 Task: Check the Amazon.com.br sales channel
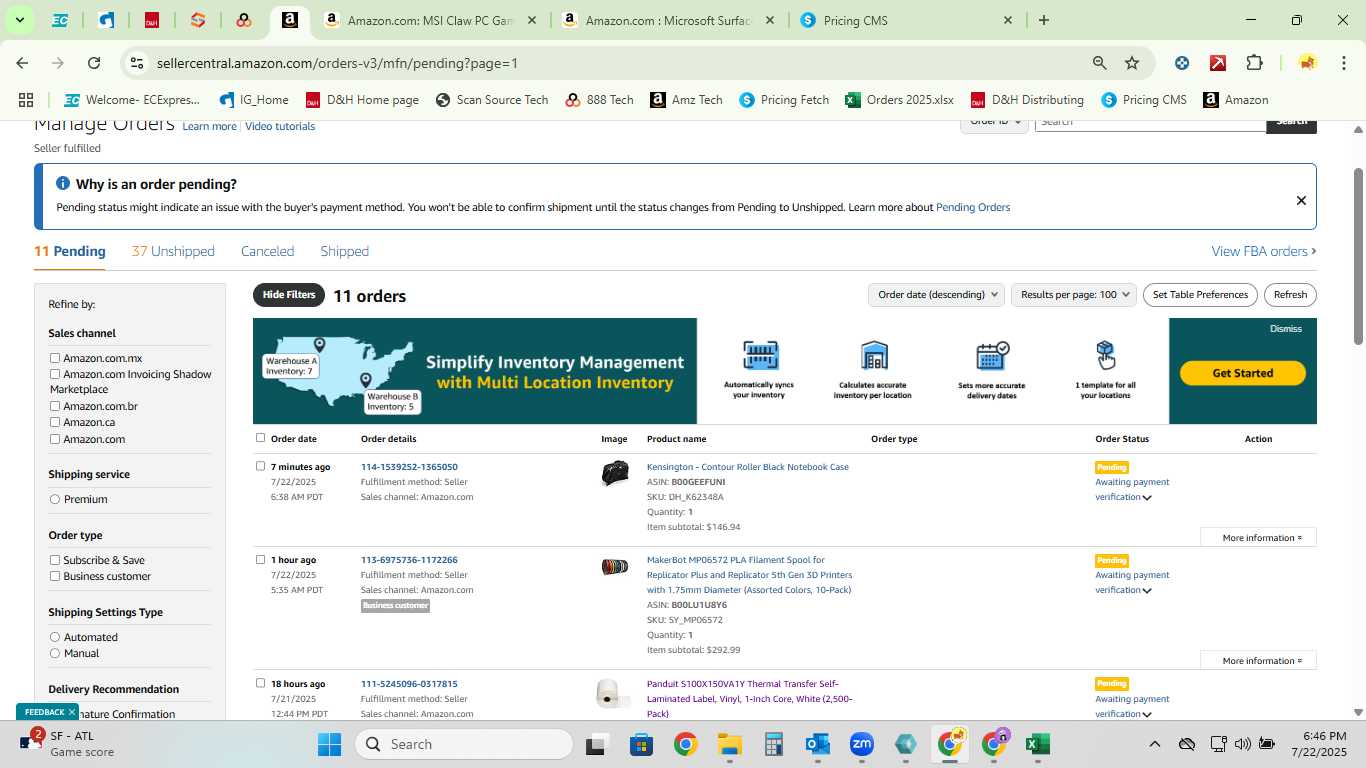coord(55,406)
